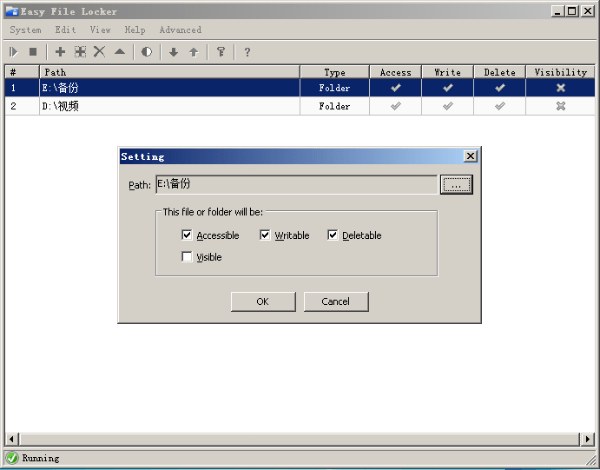Click the Type column header
600x470 pixels.
click(334, 72)
